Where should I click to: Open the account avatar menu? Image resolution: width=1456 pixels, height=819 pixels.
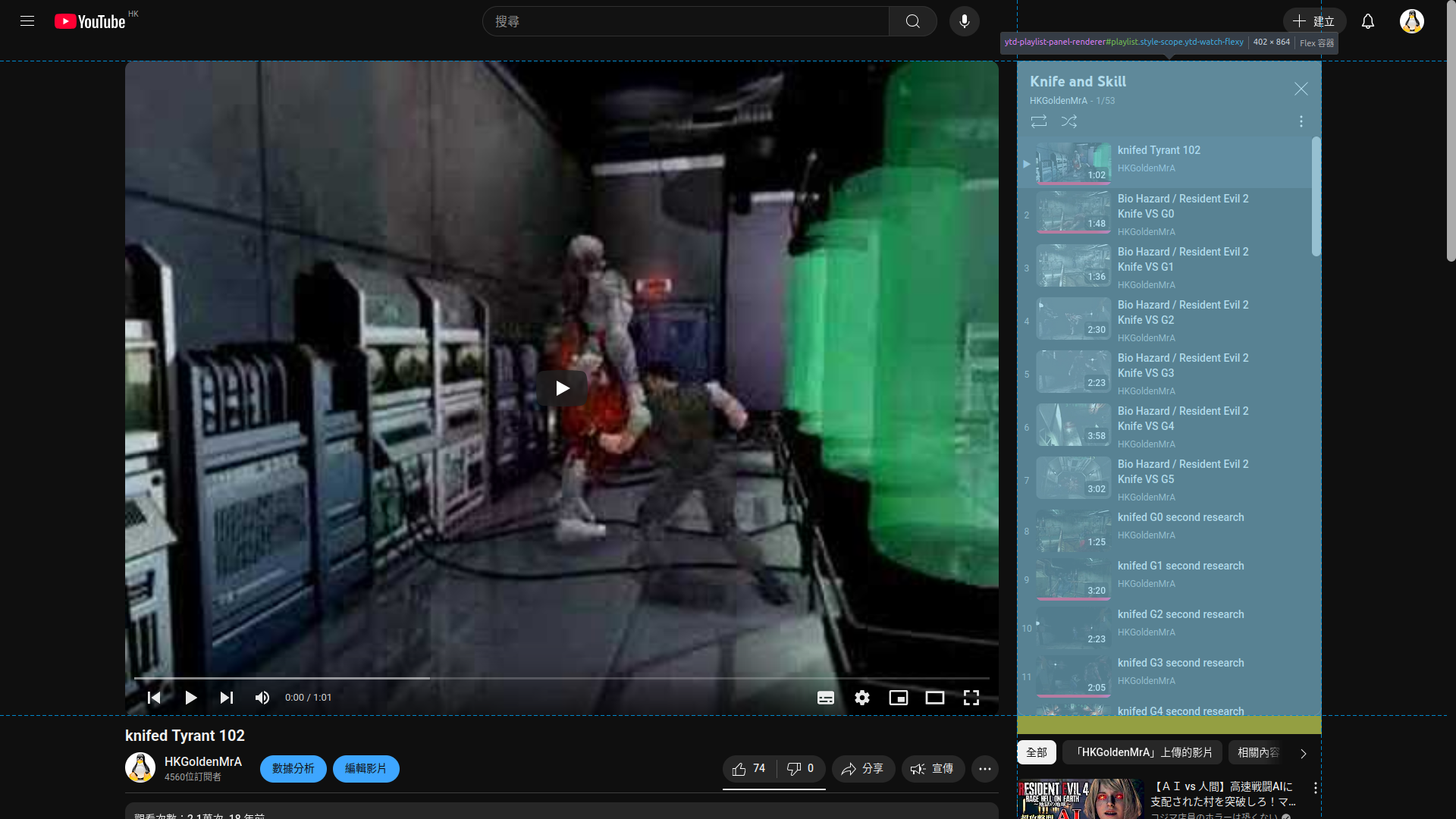(1412, 21)
